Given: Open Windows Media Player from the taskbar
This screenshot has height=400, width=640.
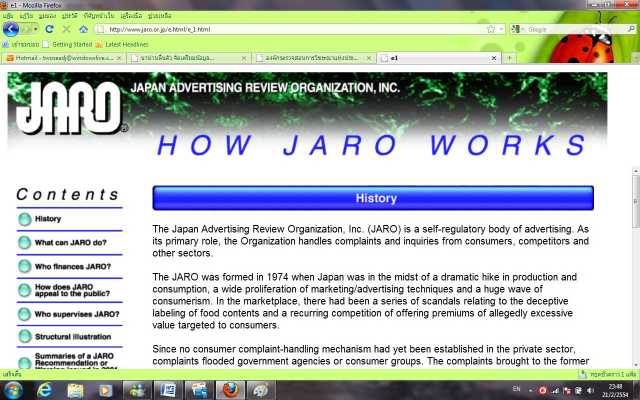Looking at the screenshot, I should [105, 391].
